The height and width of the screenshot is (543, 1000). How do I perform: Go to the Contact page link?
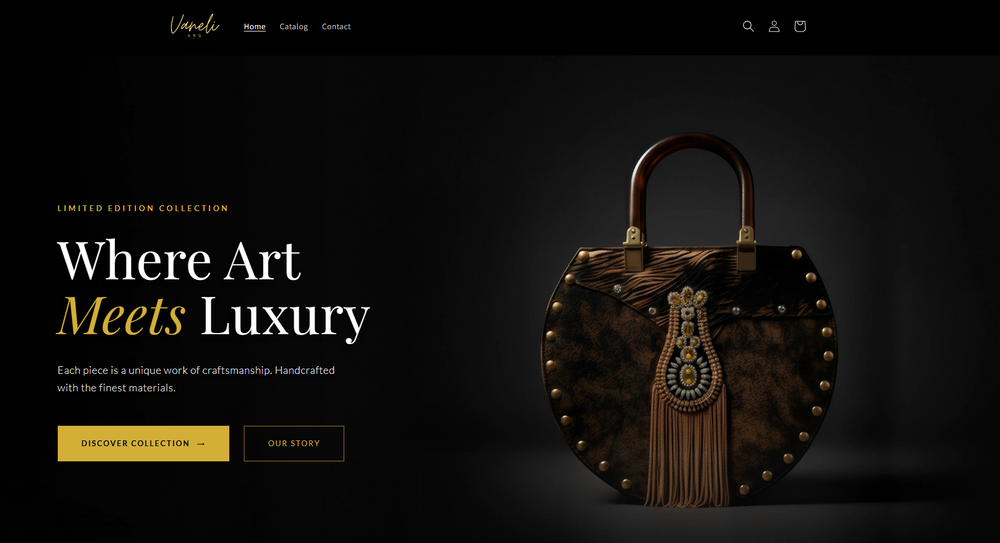[x=336, y=27]
